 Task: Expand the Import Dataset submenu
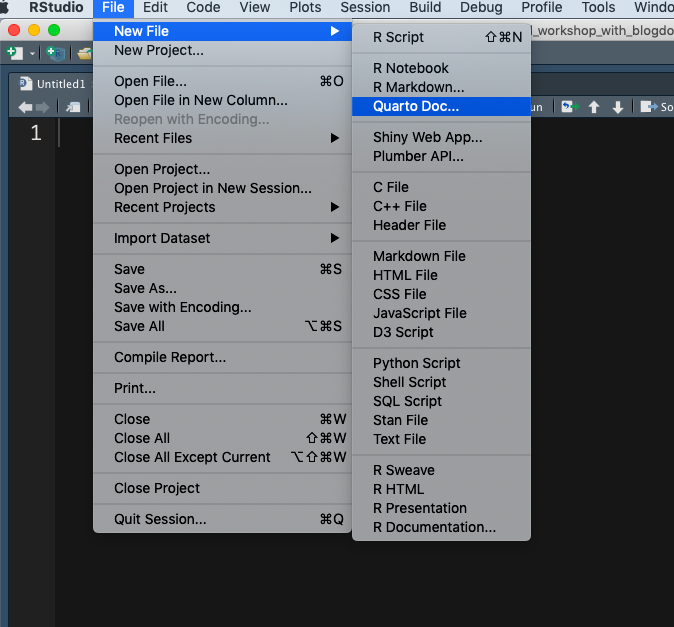(223, 238)
